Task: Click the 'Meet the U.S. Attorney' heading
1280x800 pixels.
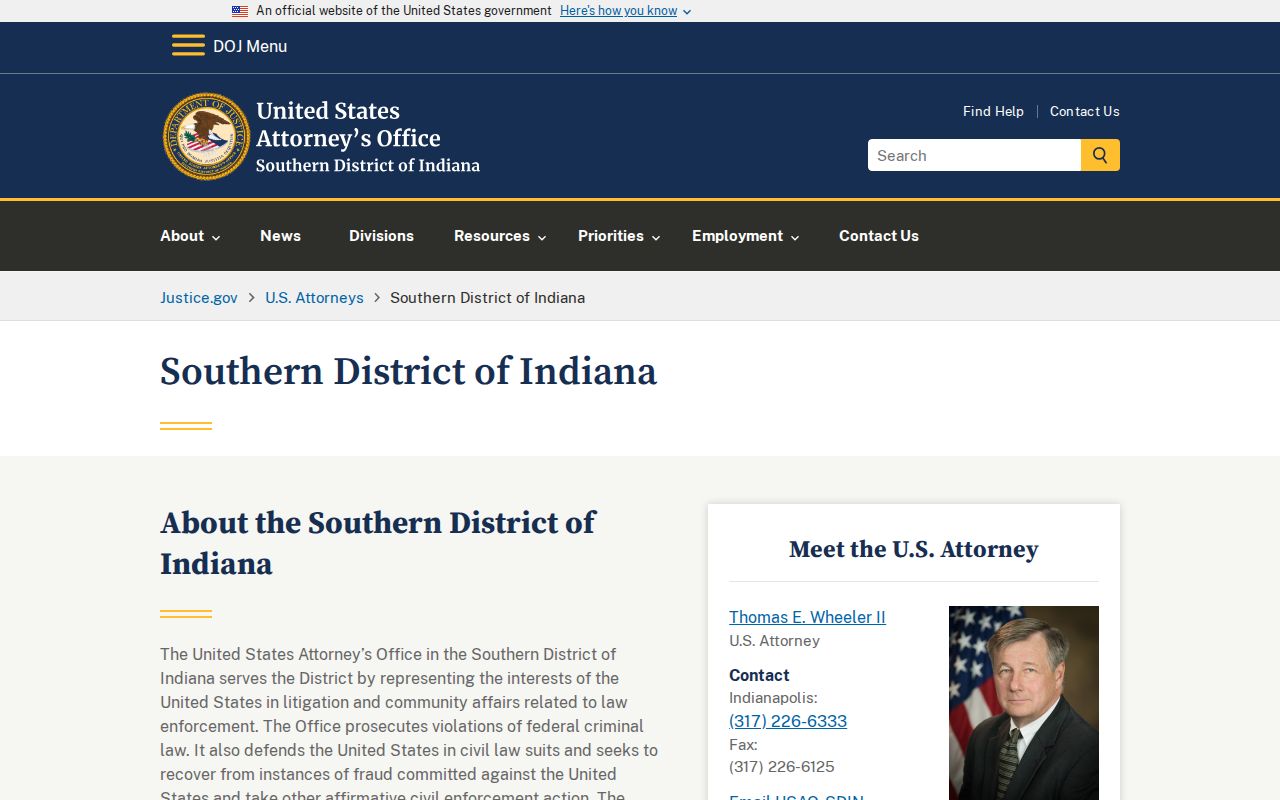Action: [x=914, y=549]
